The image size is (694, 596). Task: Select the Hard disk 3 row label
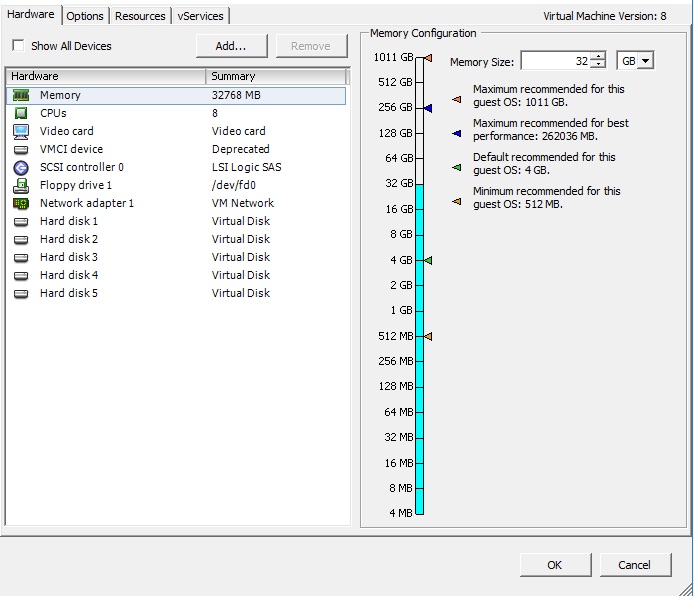pos(69,257)
